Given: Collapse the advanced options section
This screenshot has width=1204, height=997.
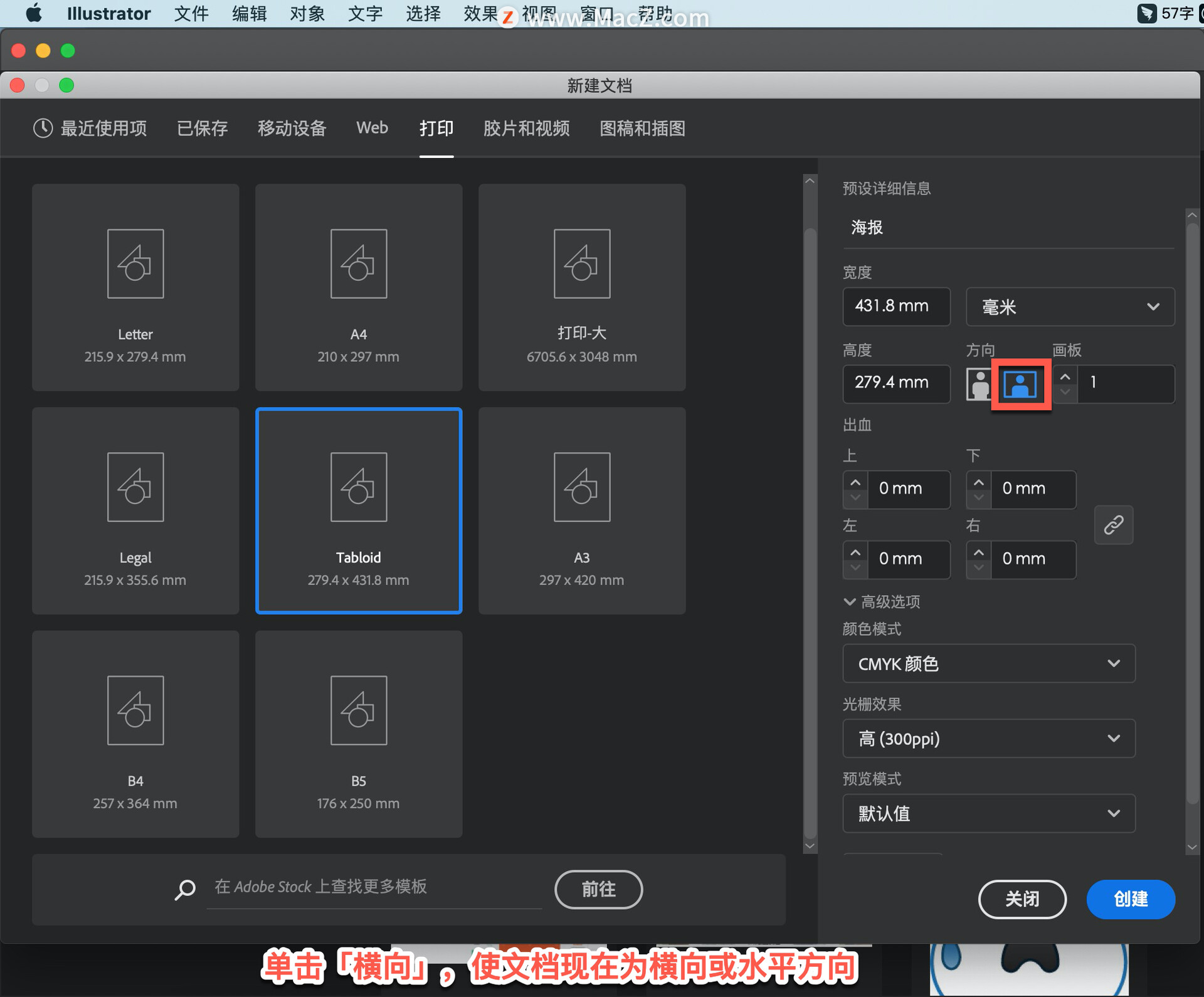Looking at the screenshot, I should 850,602.
